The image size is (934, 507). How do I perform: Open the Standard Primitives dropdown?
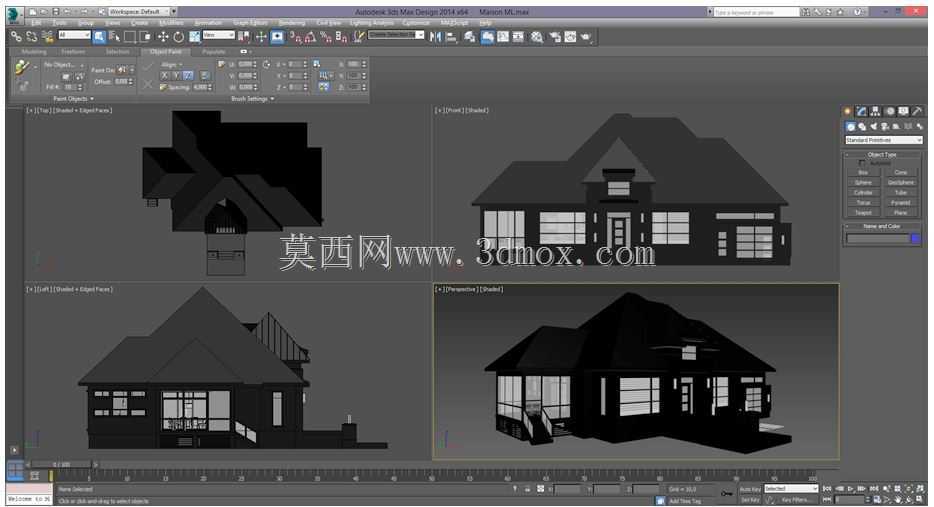(x=884, y=140)
